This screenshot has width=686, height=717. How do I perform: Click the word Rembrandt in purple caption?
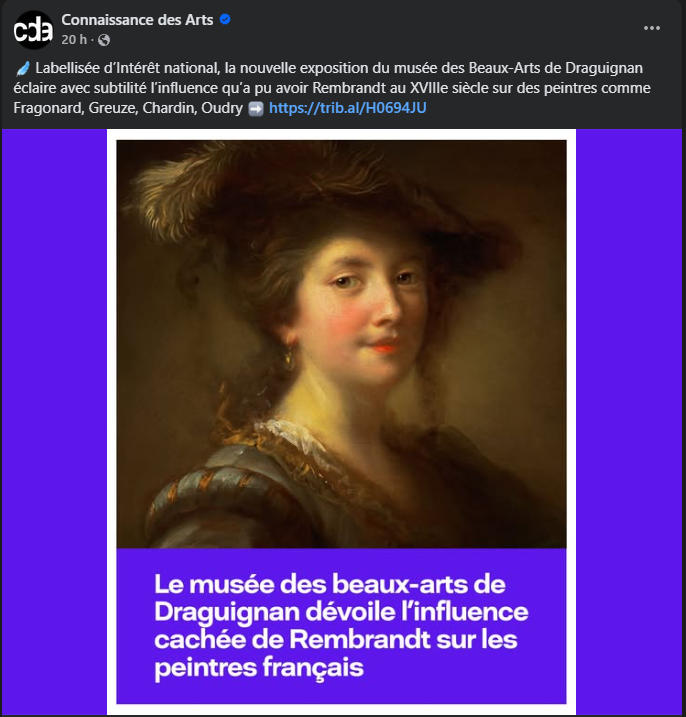360,639
